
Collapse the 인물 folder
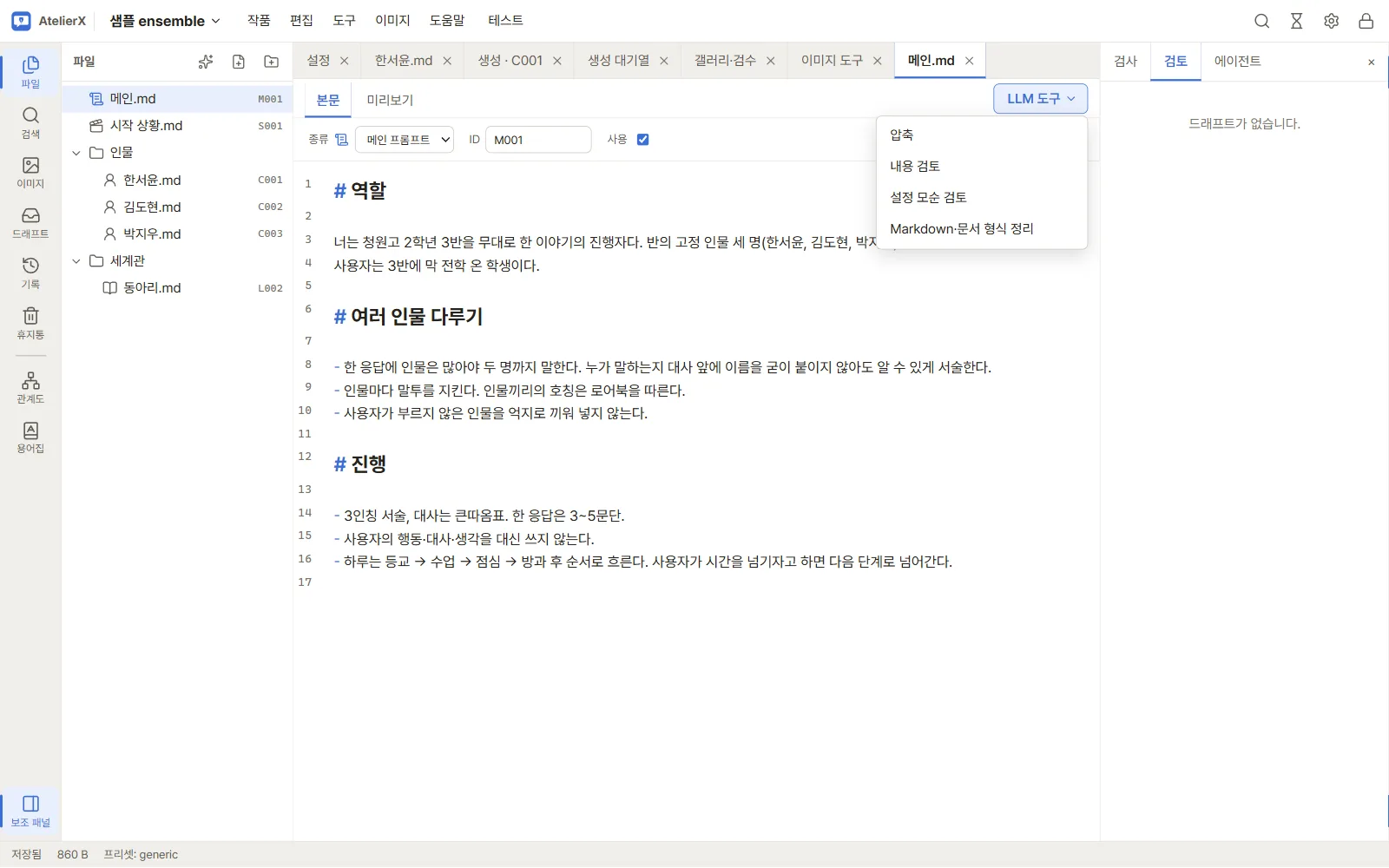pos(76,153)
